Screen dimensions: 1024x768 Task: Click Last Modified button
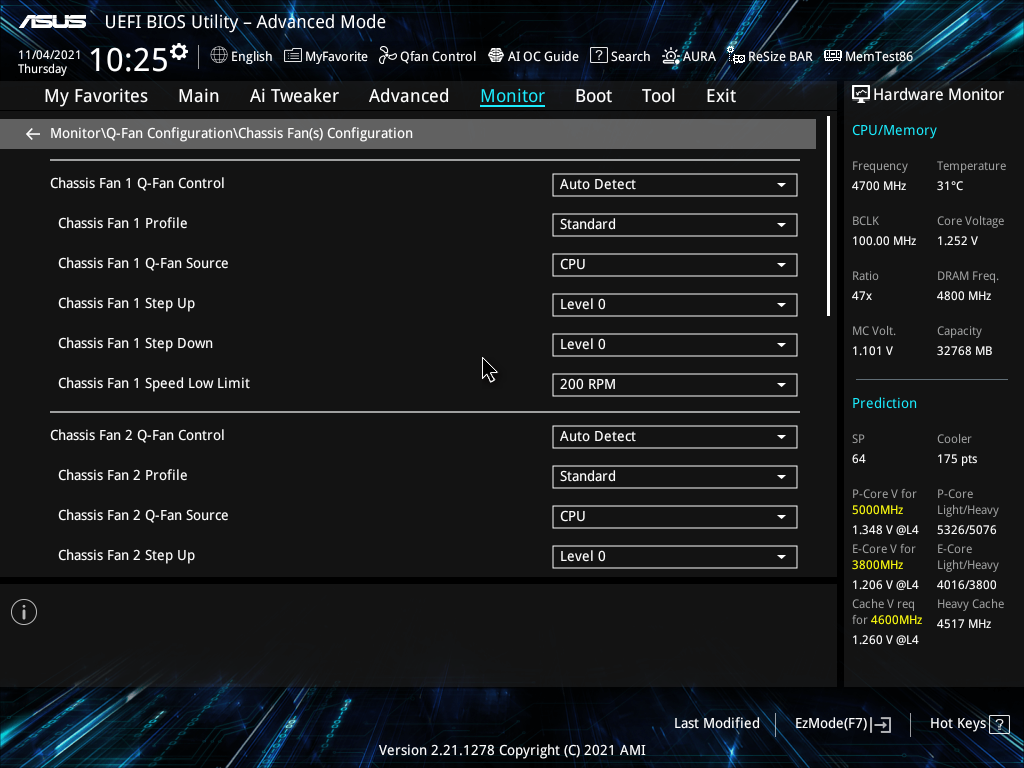pyautogui.click(x=716, y=724)
